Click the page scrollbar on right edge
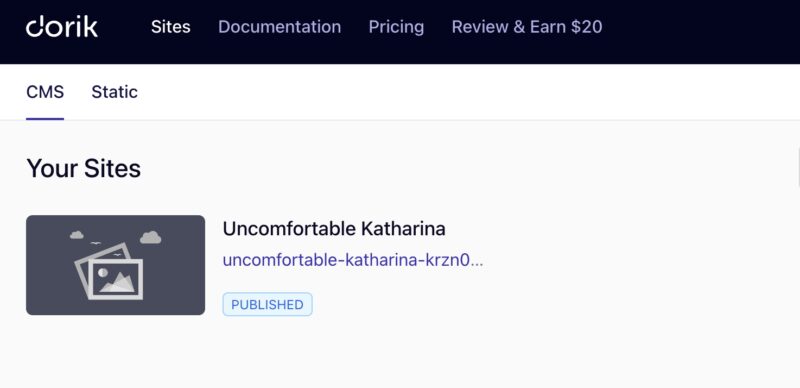 pyautogui.click(x=798, y=166)
